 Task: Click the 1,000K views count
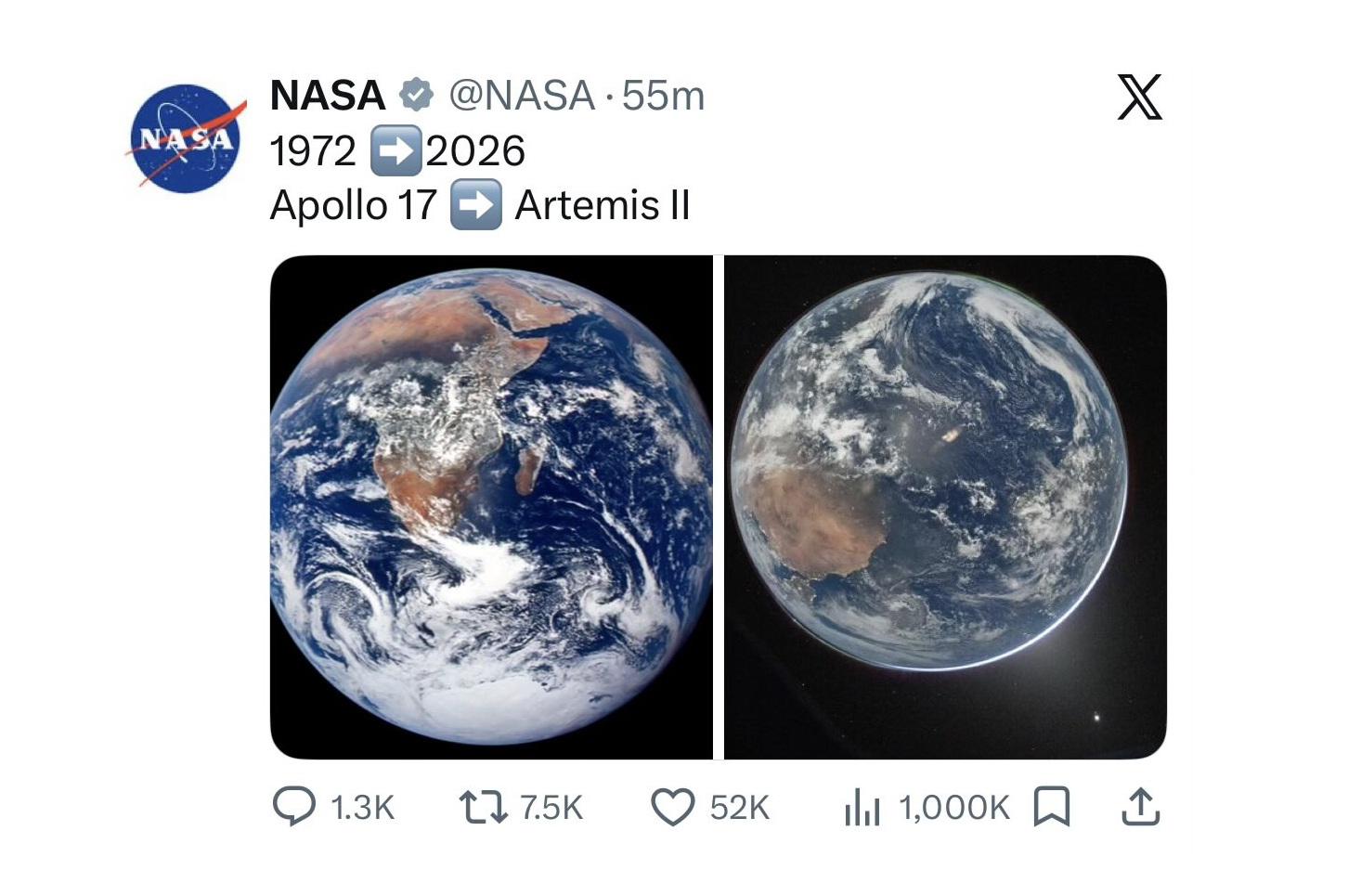click(953, 808)
